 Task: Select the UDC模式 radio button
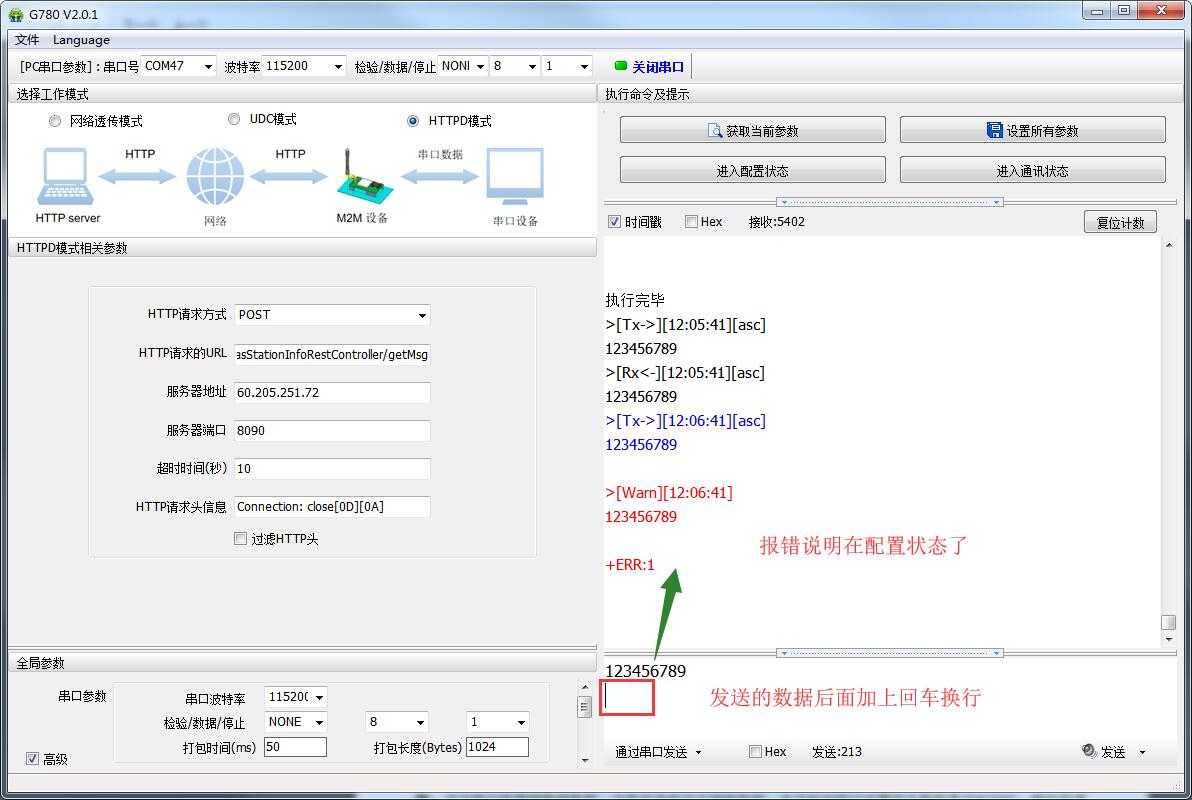tap(234, 120)
